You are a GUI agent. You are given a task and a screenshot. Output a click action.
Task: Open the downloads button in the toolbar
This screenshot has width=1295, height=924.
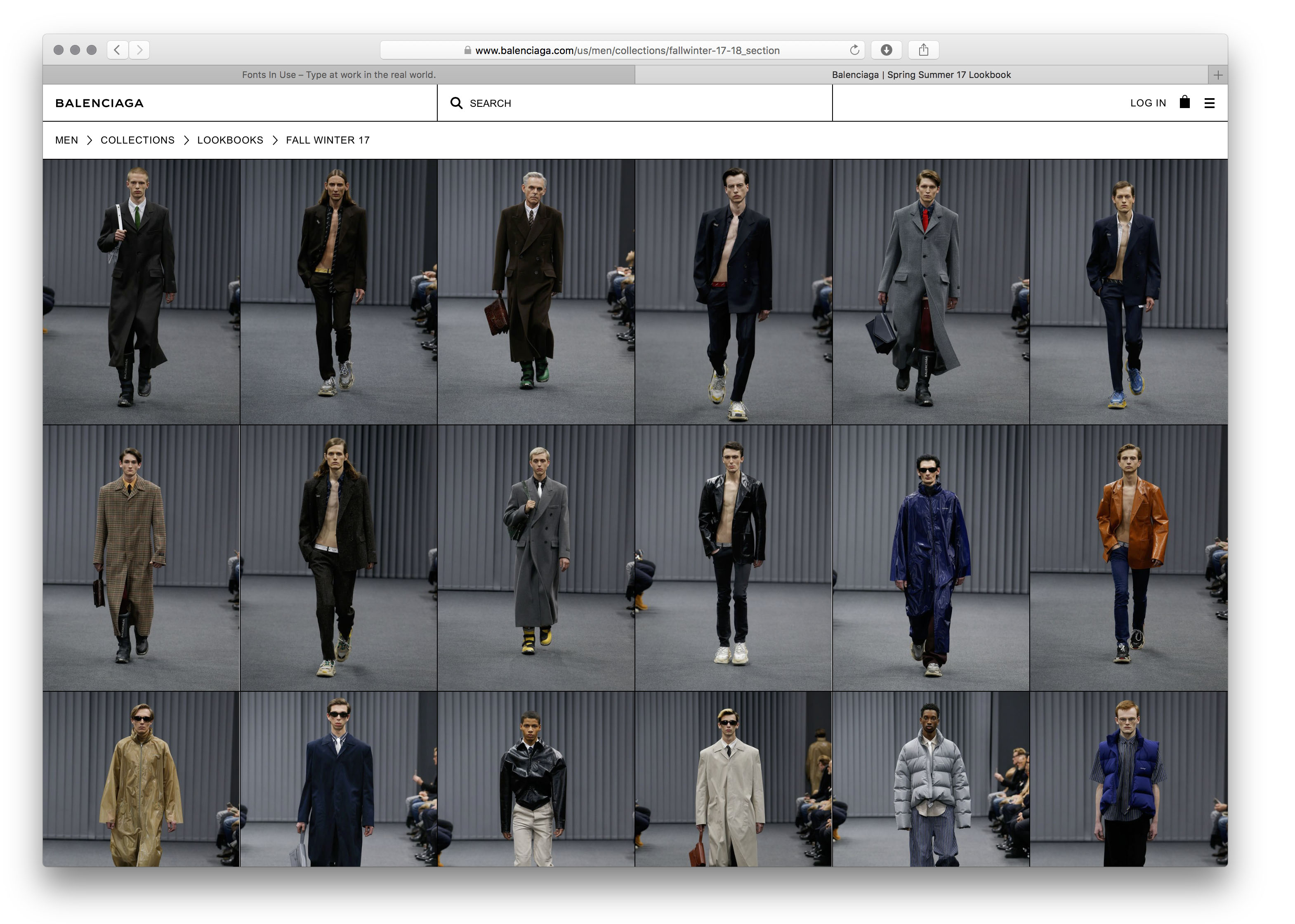pos(886,50)
